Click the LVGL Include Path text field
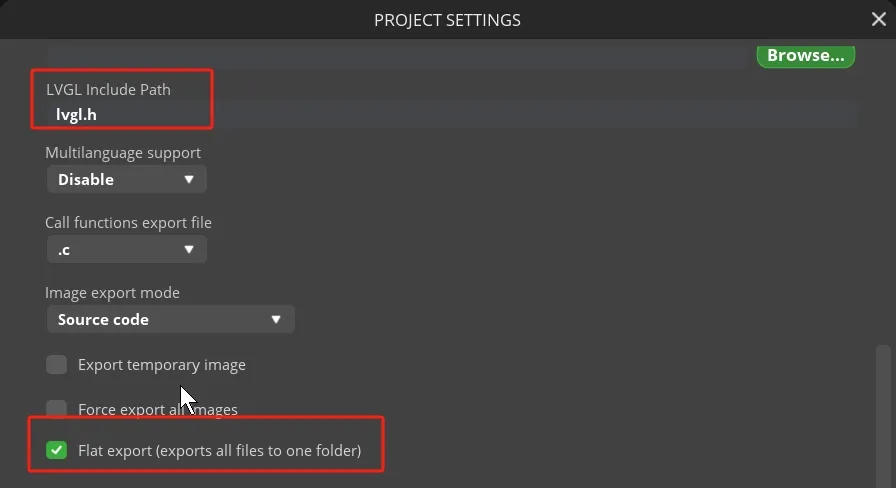The height and width of the screenshot is (488, 896). coord(450,114)
